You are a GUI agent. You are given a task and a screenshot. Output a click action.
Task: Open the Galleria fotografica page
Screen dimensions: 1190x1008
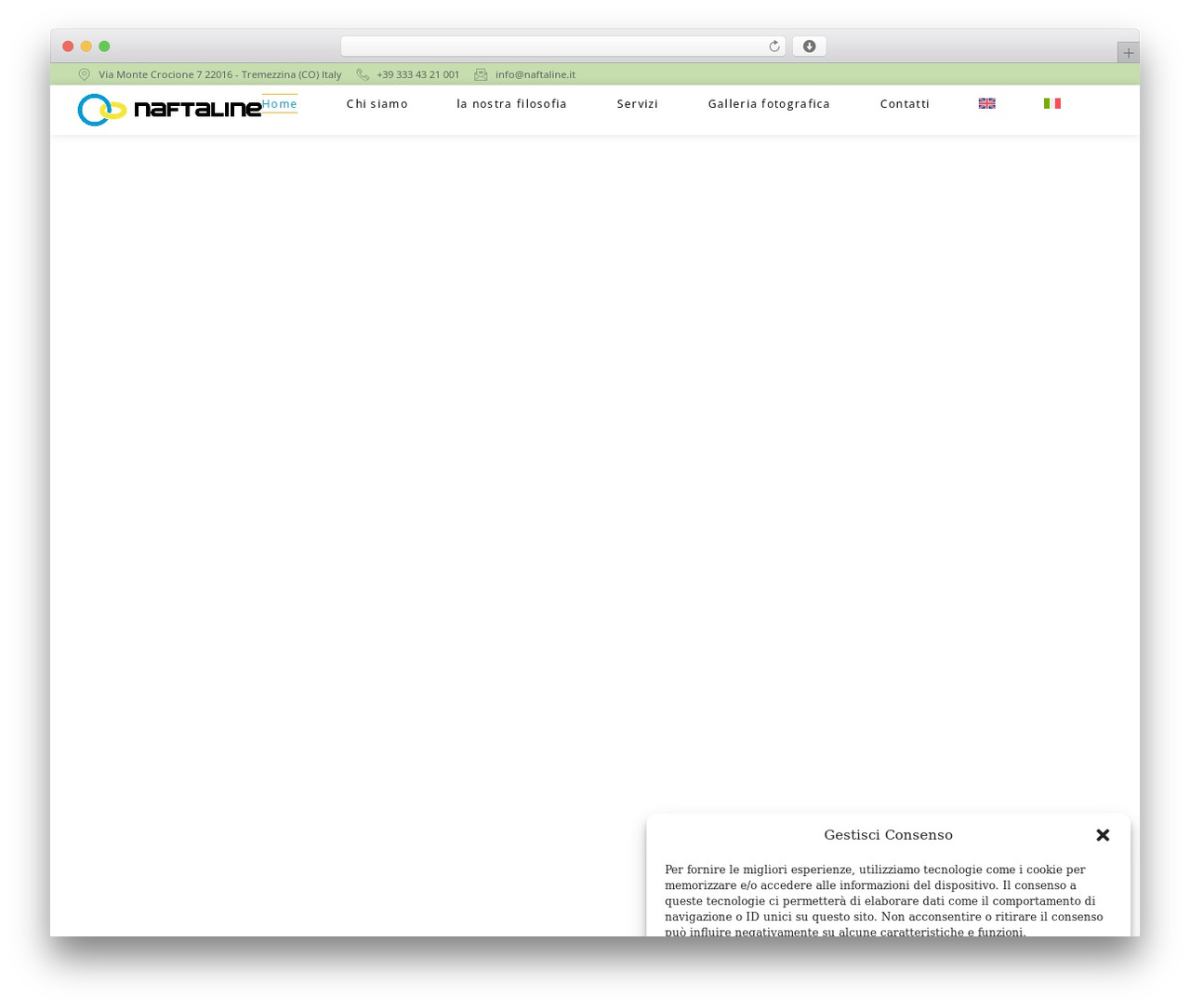click(769, 103)
